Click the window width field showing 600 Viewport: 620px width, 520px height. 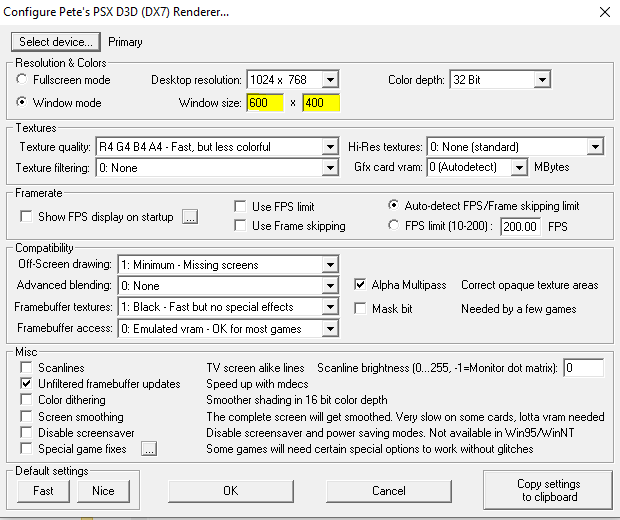265,103
